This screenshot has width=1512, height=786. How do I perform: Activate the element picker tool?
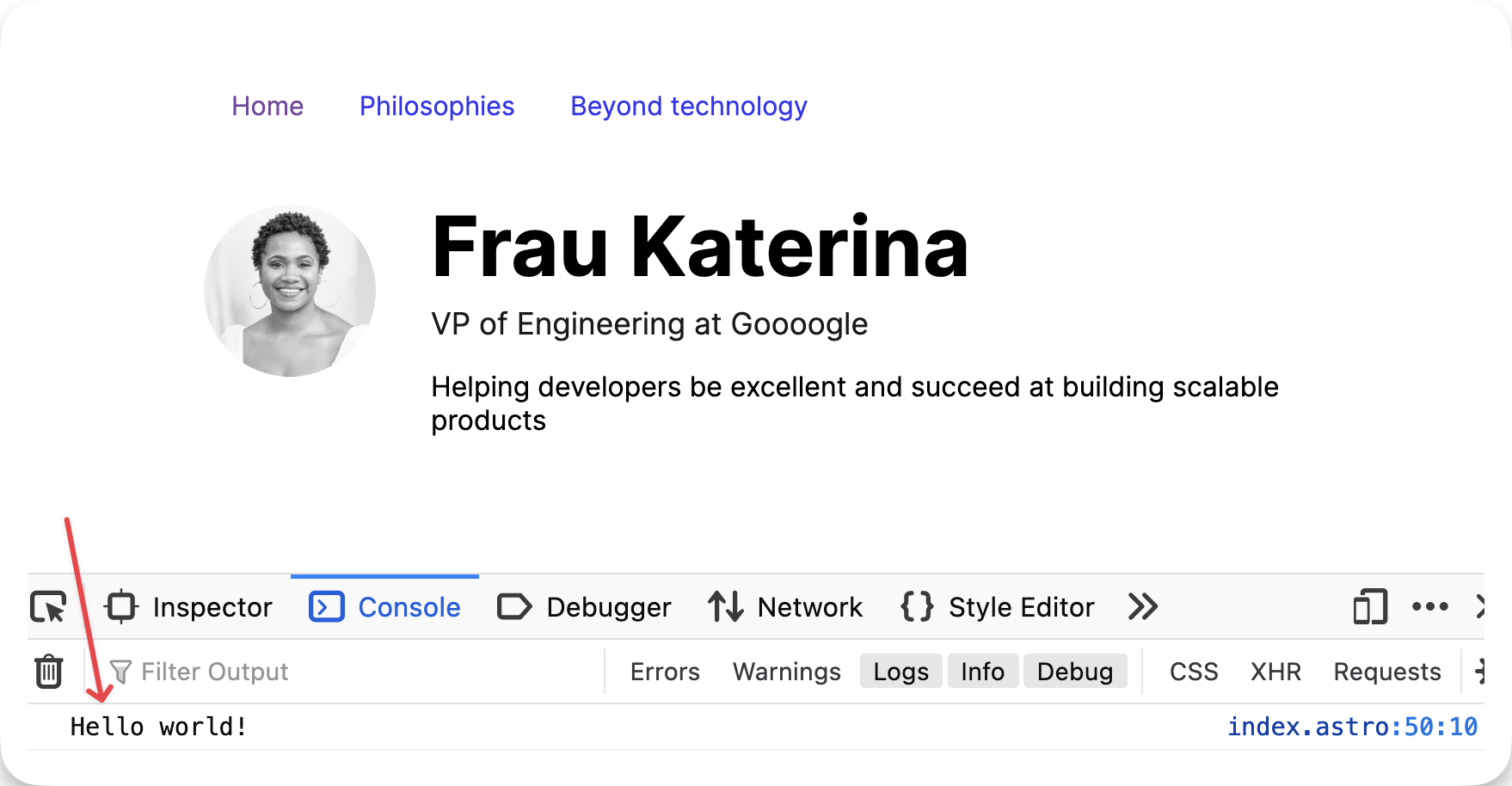(x=49, y=607)
